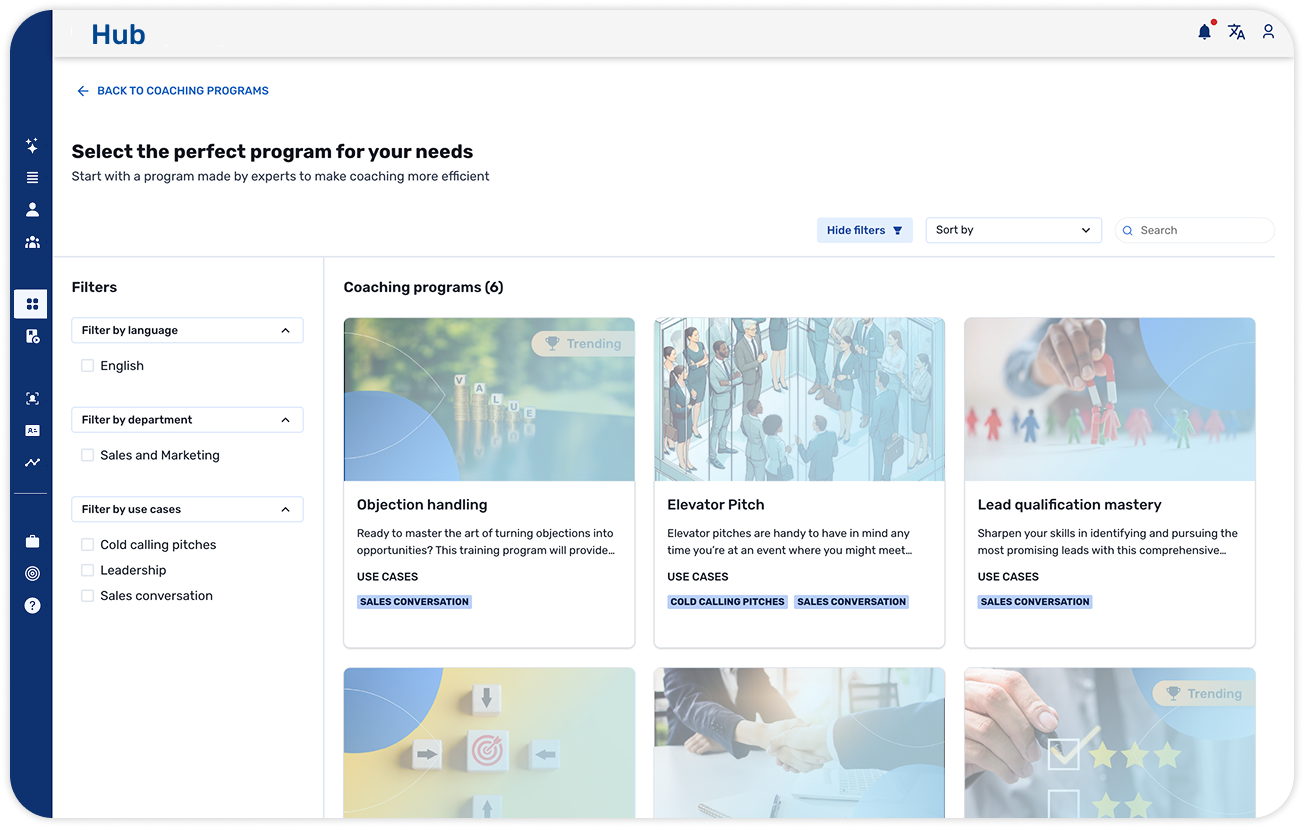Image resolution: width=1304 pixels, height=828 pixels.
Task: Click the target goals sidebar icon
Action: click(32, 573)
